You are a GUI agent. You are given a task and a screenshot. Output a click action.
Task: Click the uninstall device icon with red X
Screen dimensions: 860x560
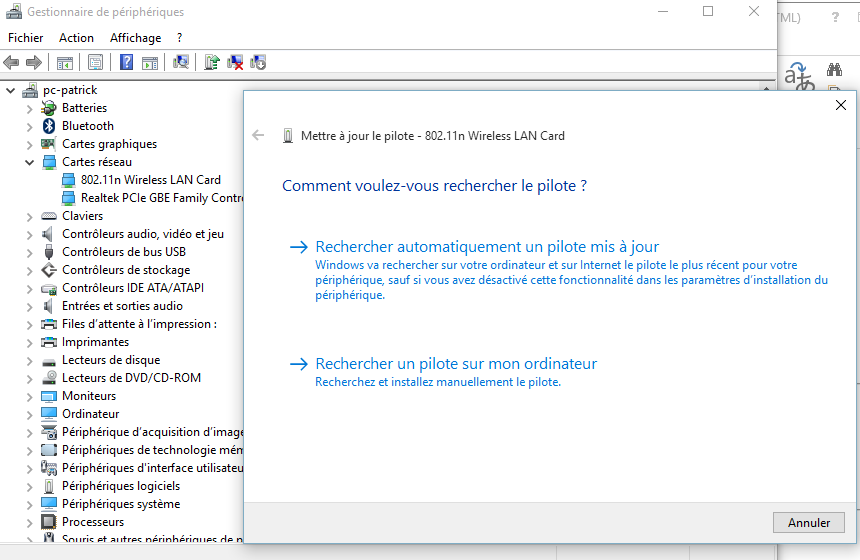[235, 62]
